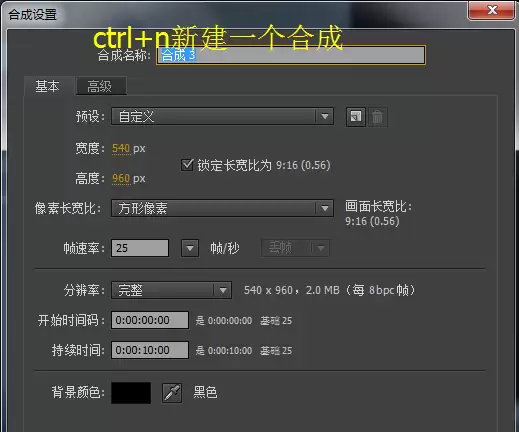Click the frame rate field showing 25
The image size is (519, 432).
(140, 248)
